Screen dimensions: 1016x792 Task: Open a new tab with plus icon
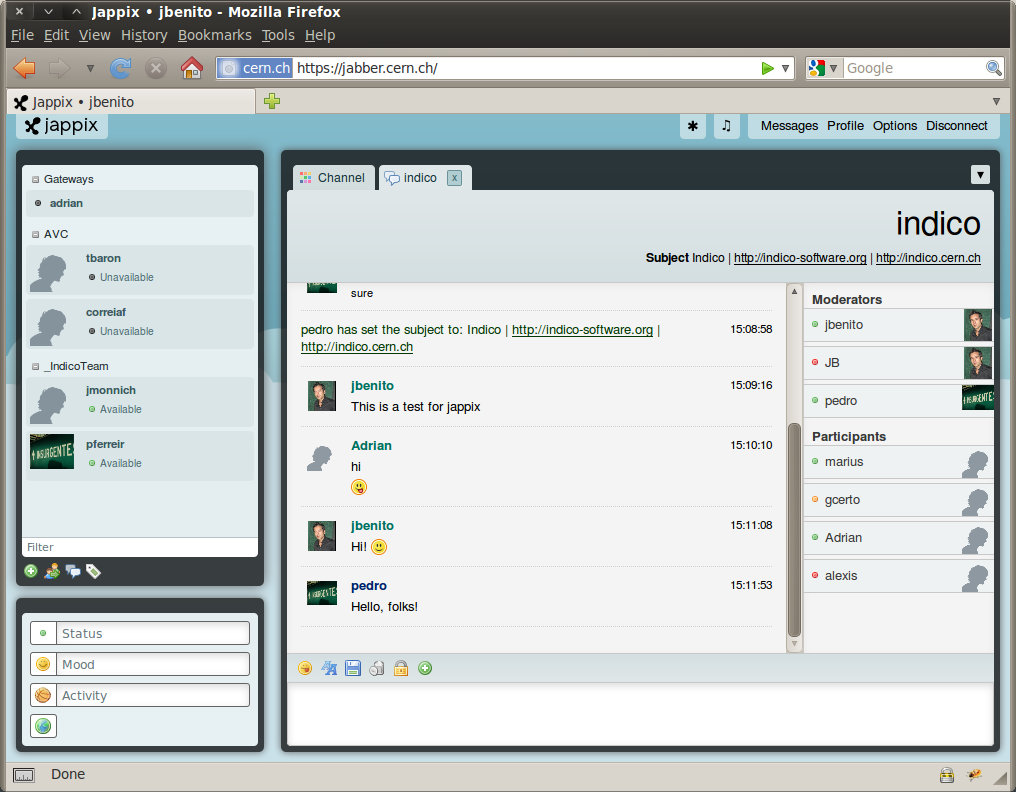tap(272, 101)
